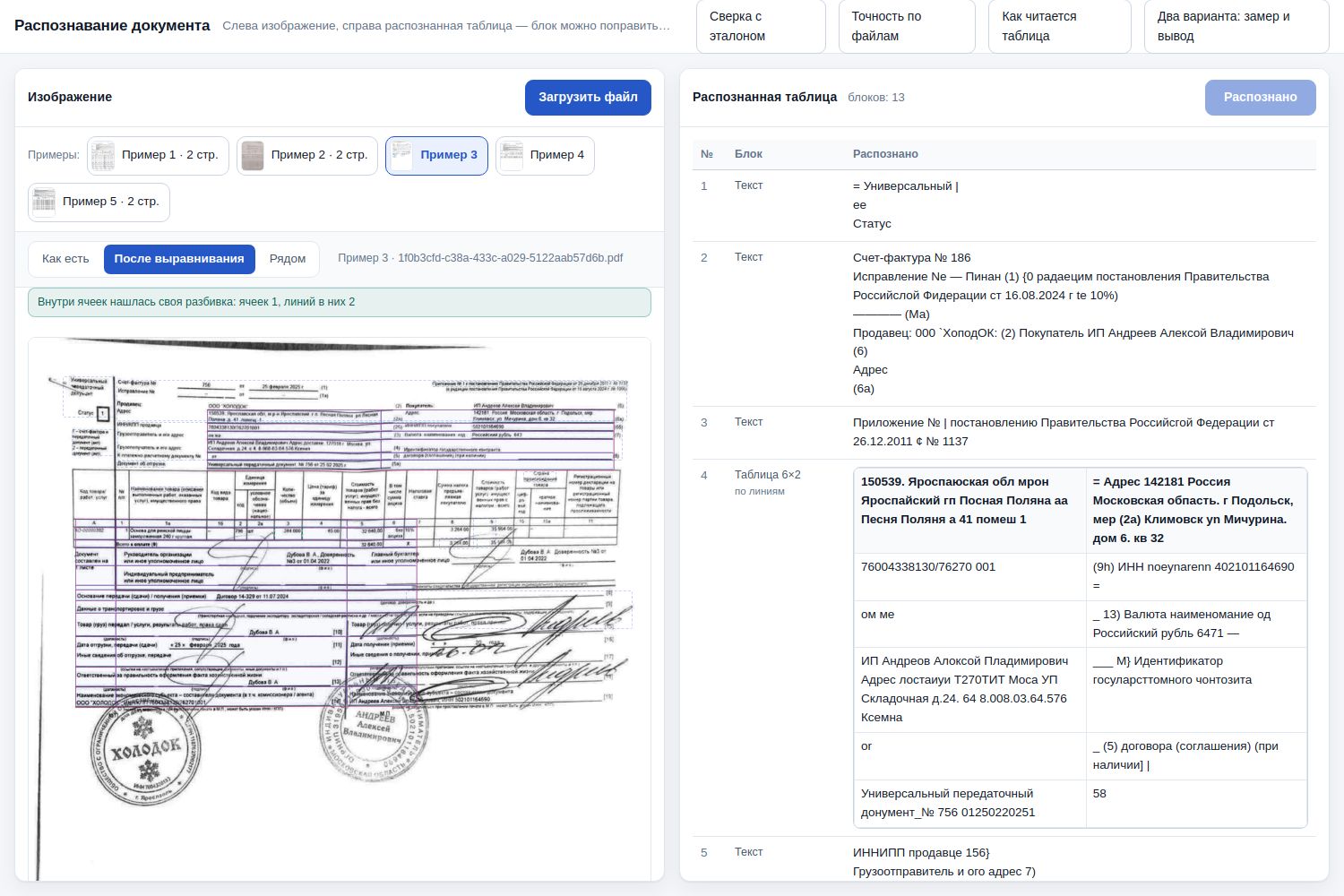Click the cell 76004338130/76270 001

click(x=969, y=576)
